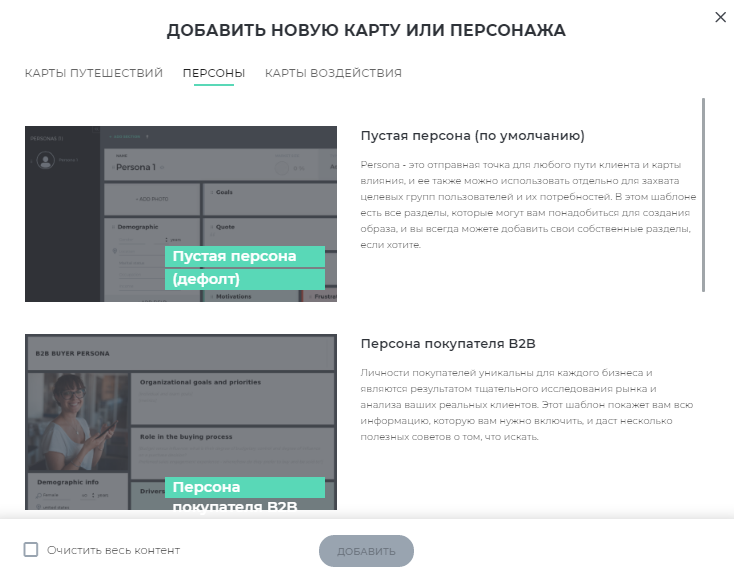
Task: Click the heading Персона покупателя B2B
Action: tap(448, 343)
